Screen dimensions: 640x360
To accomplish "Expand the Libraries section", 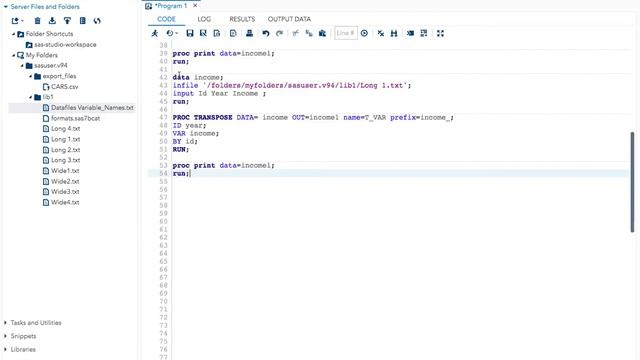I will point(5,350).
